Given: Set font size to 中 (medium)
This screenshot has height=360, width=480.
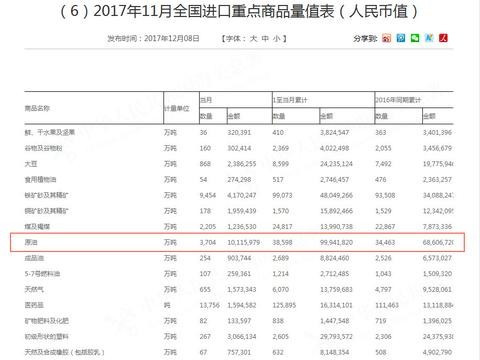Looking at the screenshot, I should (x=265, y=39).
